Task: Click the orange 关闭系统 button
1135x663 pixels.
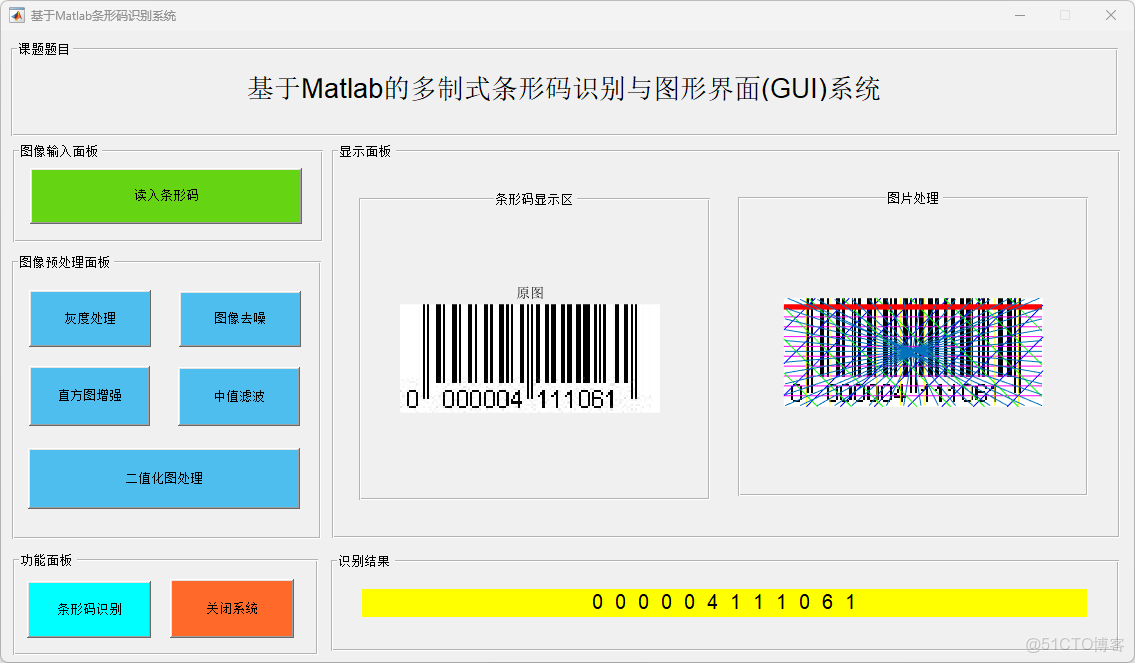Action: pyautogui.click(x=232, y=608)
